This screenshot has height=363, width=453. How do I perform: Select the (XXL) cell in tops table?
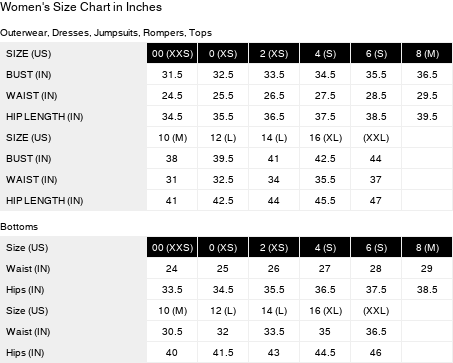tap(376, 137)
